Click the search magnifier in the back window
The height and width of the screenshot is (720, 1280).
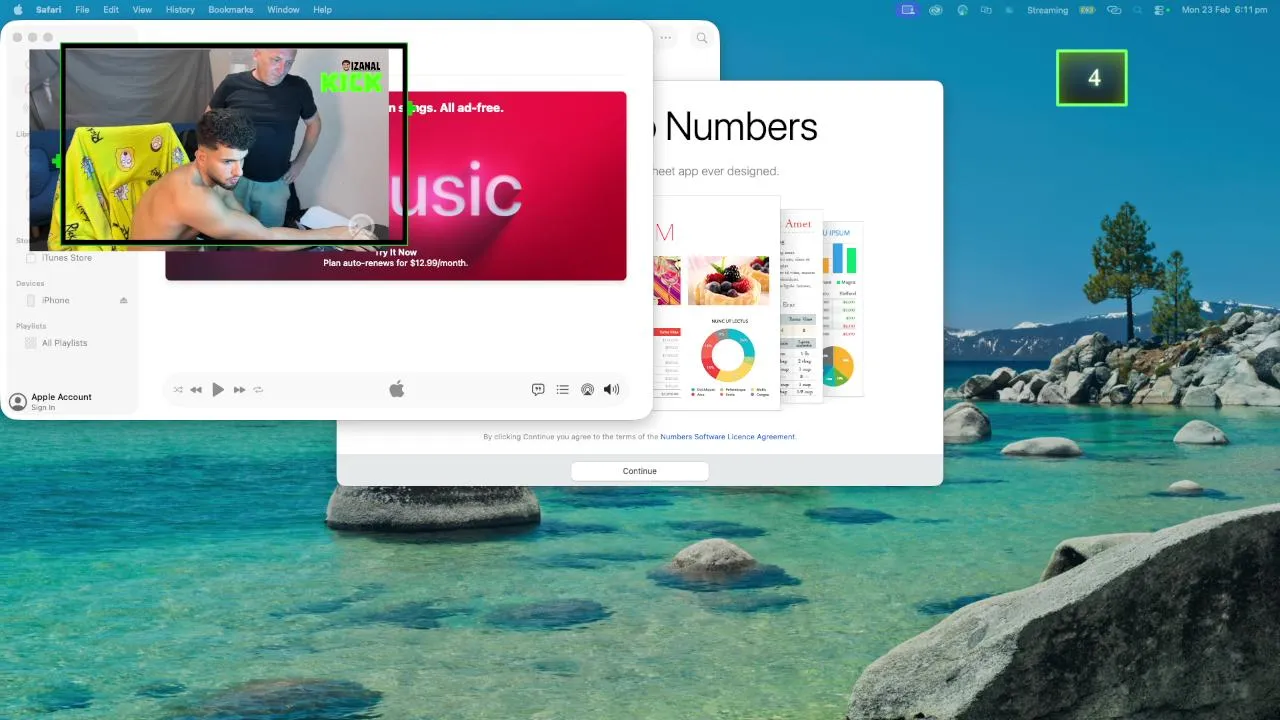[x=702, y=38]
